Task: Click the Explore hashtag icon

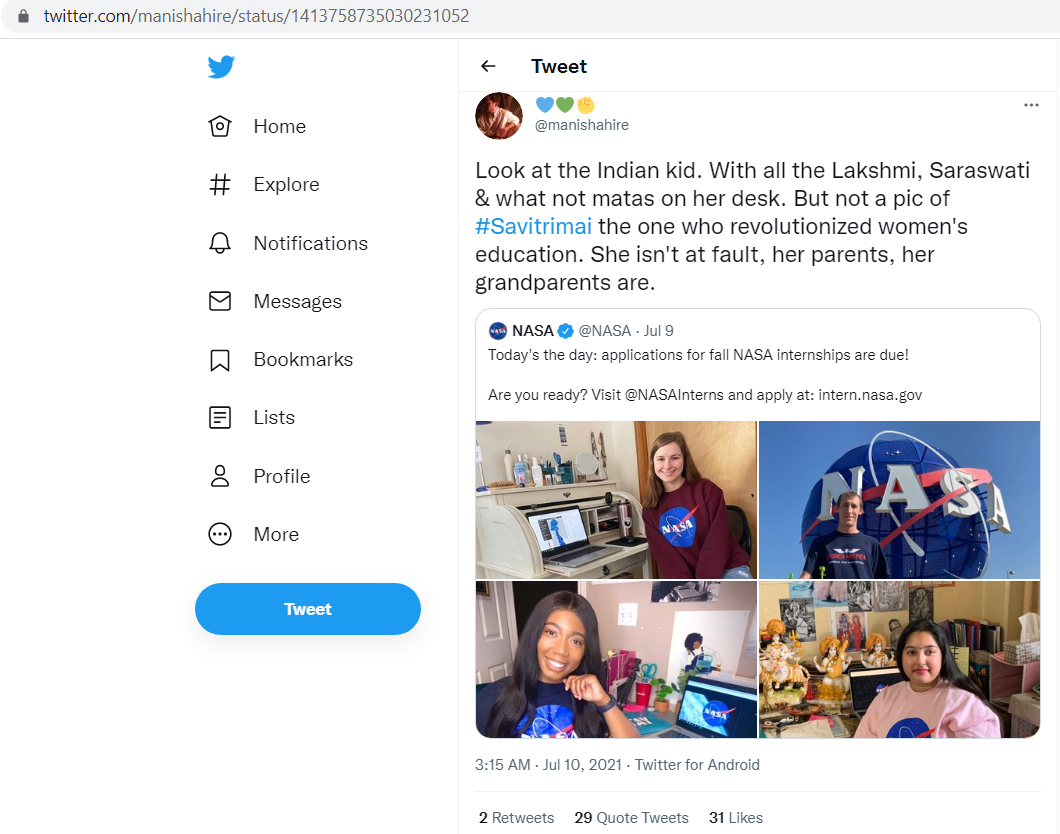Action: coord(220,185)
